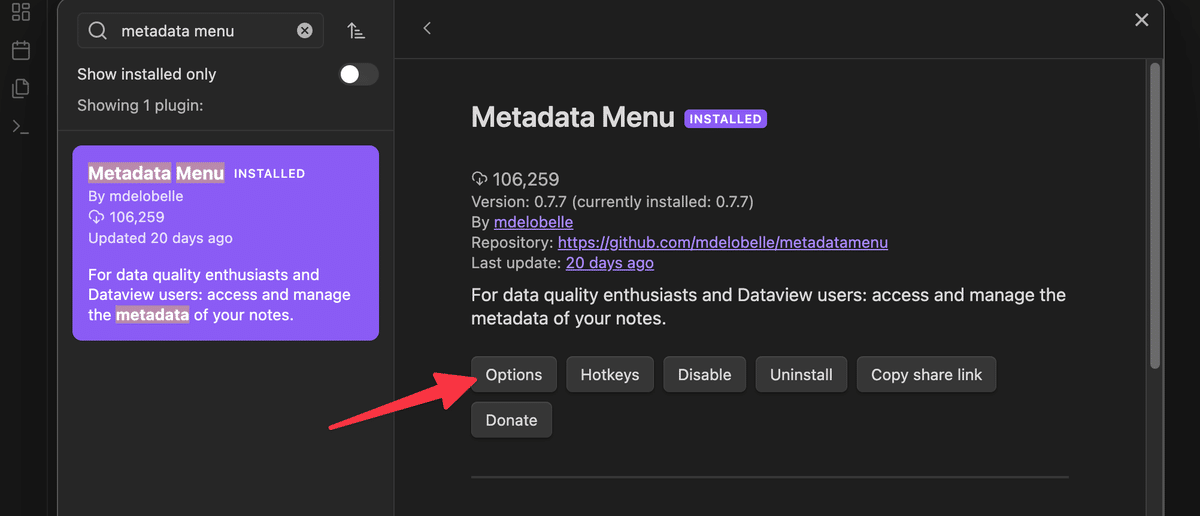
Task: Uninstall the Metadata Menu plugin
Action: click(801, 375)
